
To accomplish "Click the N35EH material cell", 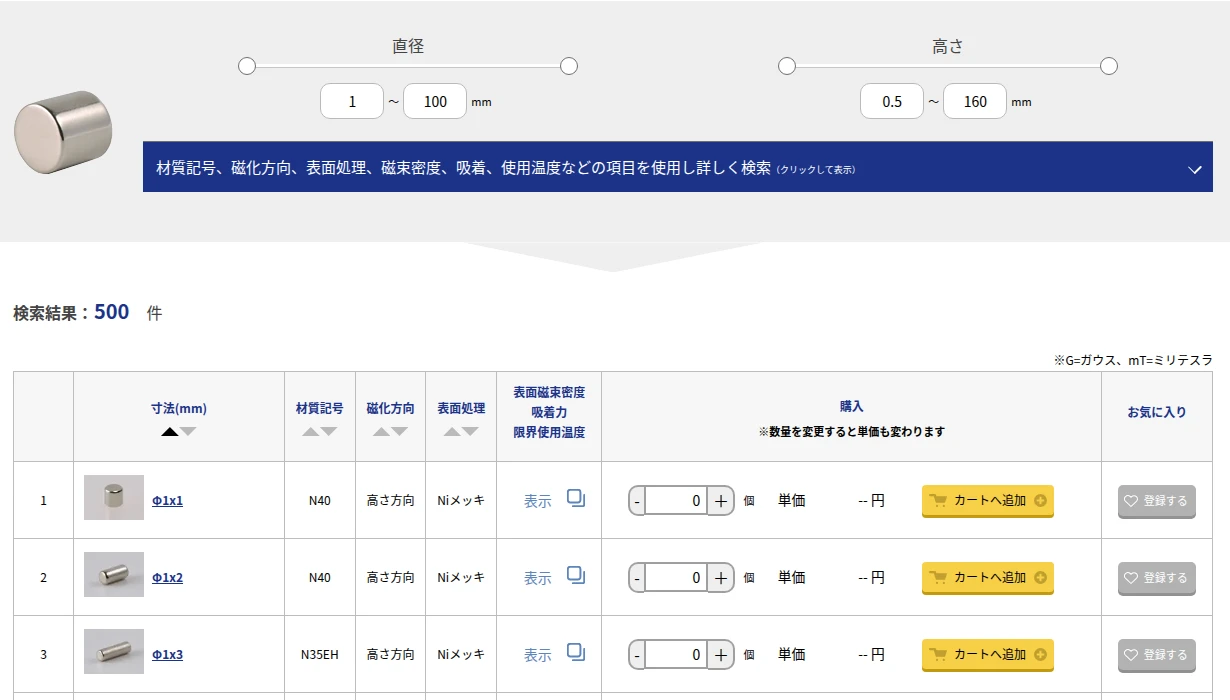I will pyautogui.click(x=320, y=655).
